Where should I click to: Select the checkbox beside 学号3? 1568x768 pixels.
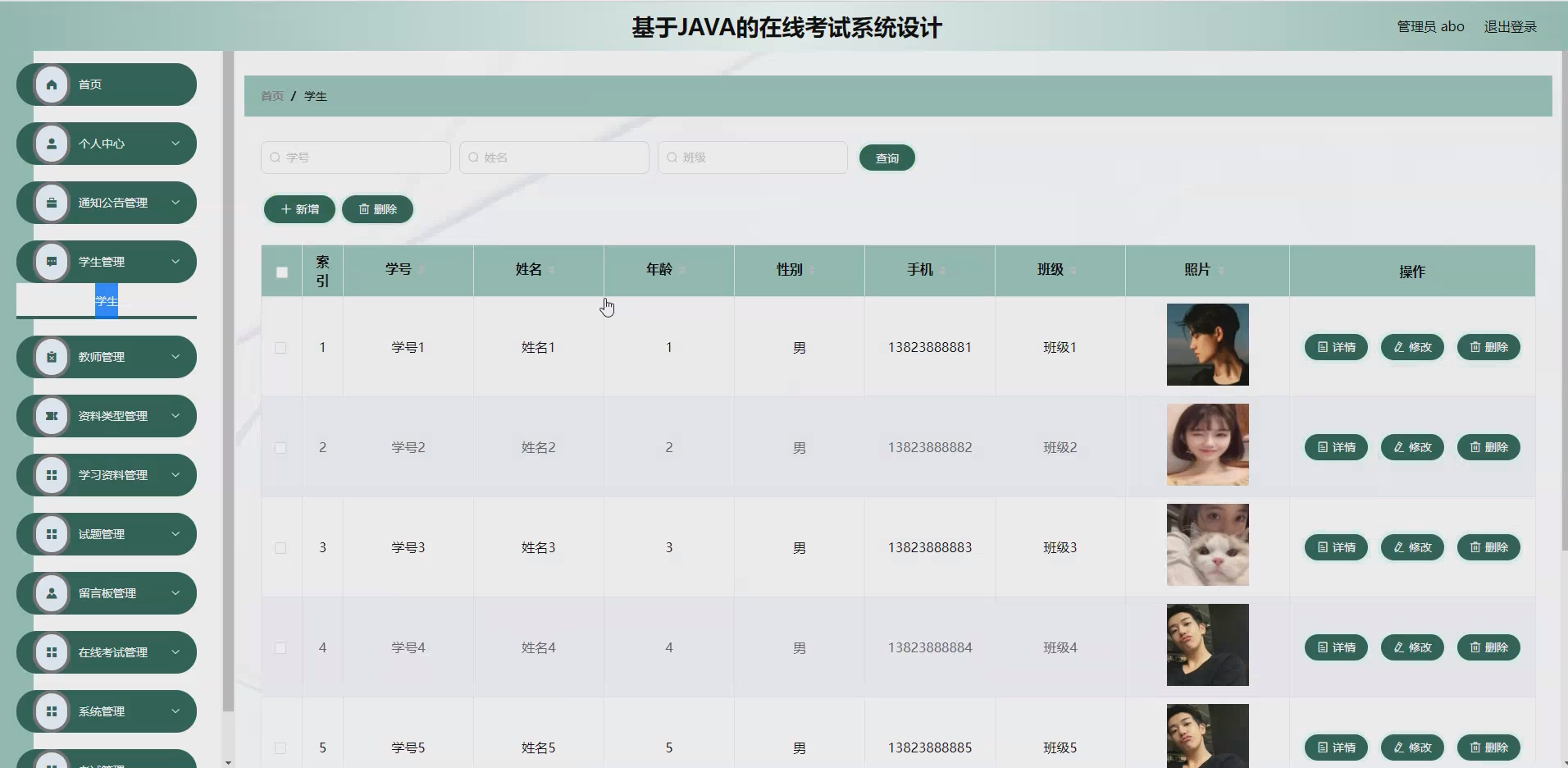pos(281,548)
